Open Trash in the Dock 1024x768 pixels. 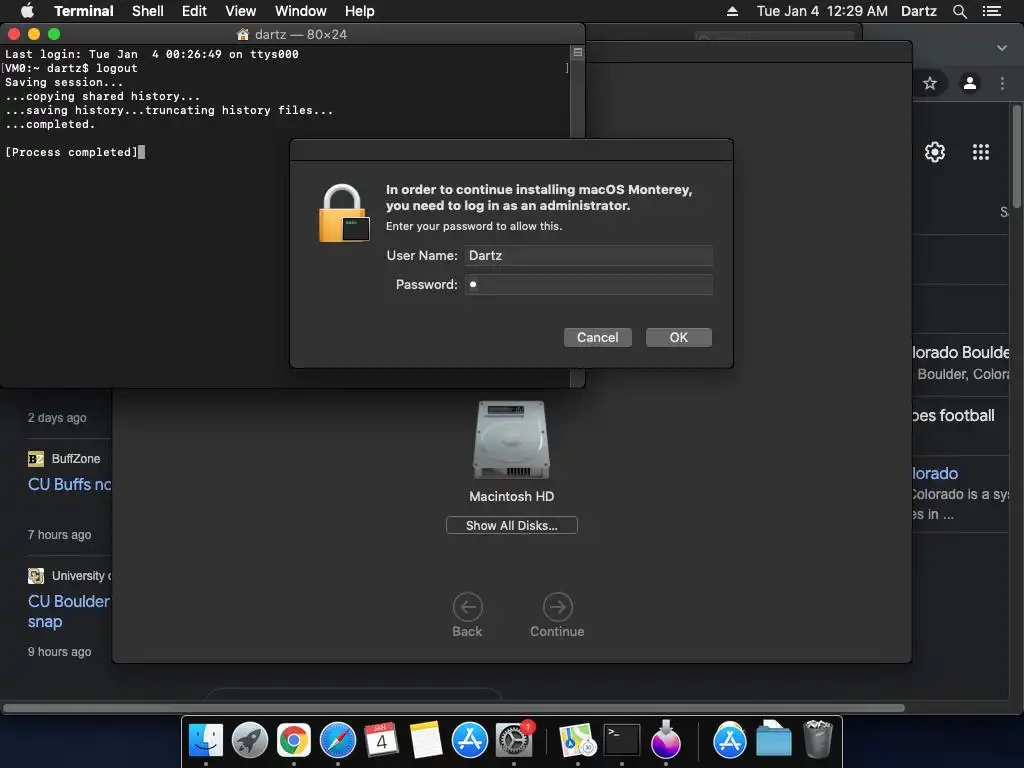pyautogui.click(x=818, y=739)
